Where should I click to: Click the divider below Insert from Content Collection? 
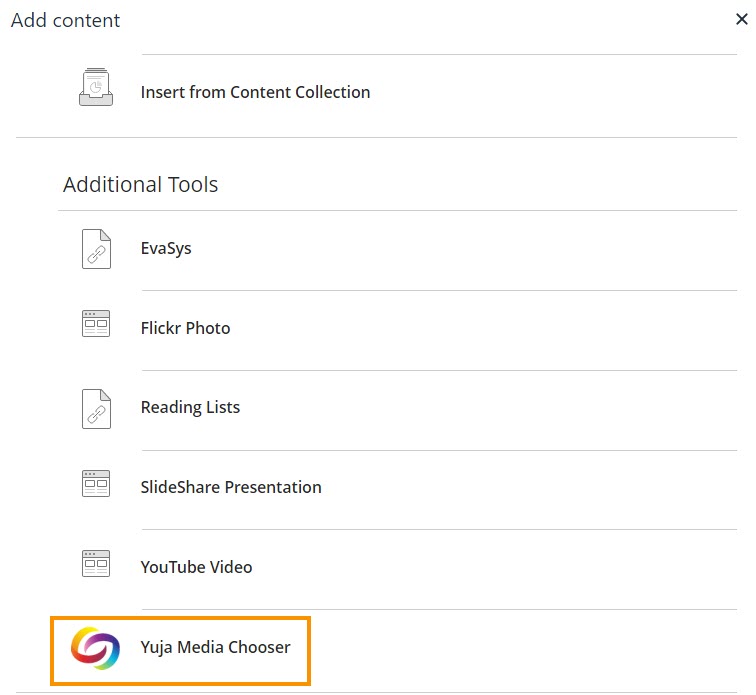tap(377, 137)
